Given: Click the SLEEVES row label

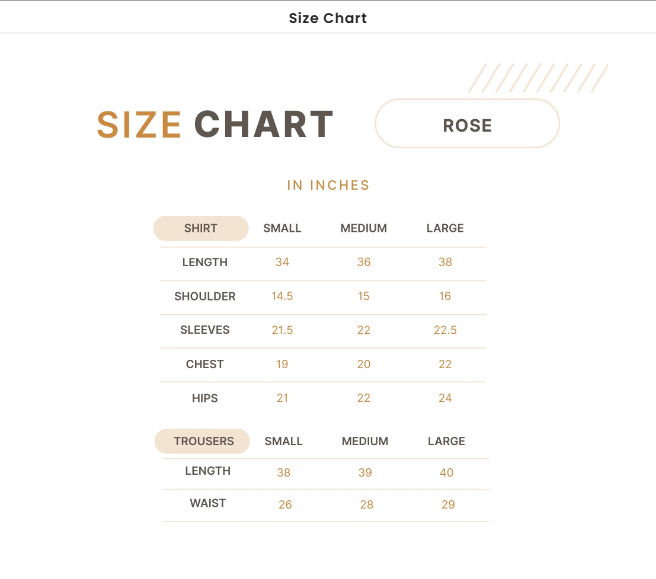Looking at the screenshot, I should [205, 330].
